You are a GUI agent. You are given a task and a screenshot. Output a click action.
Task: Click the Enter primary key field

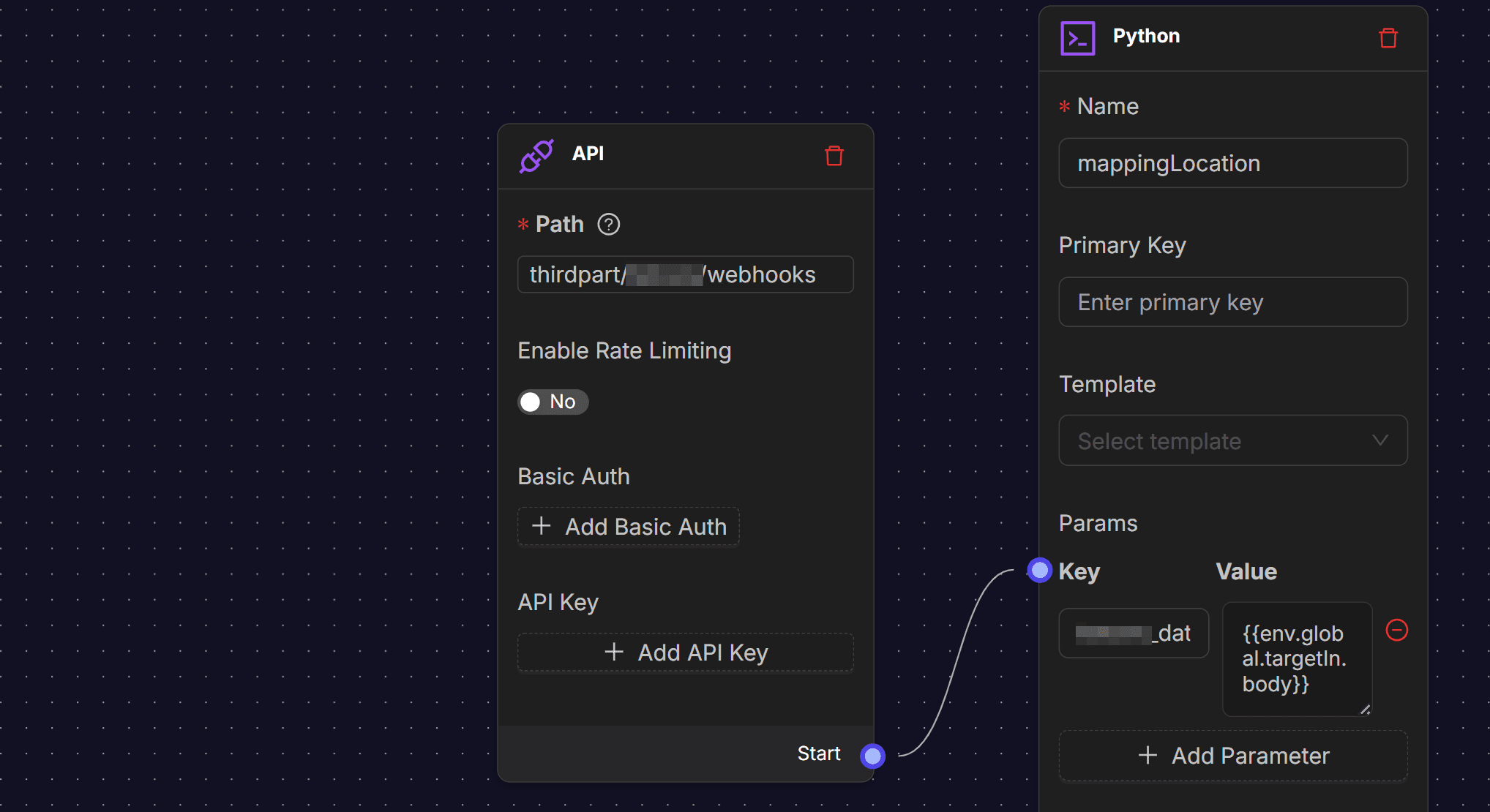coord(1232,302)
